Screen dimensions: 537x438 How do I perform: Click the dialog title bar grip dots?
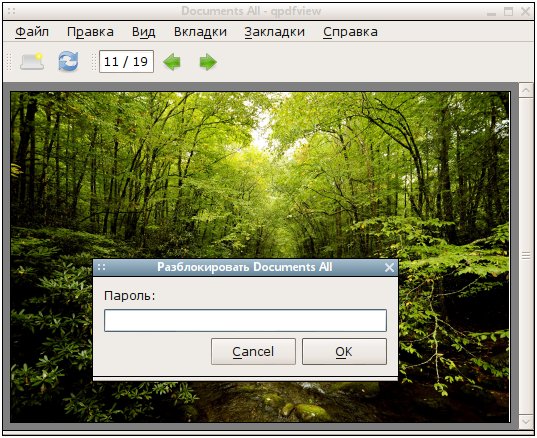tap(102, 267)
